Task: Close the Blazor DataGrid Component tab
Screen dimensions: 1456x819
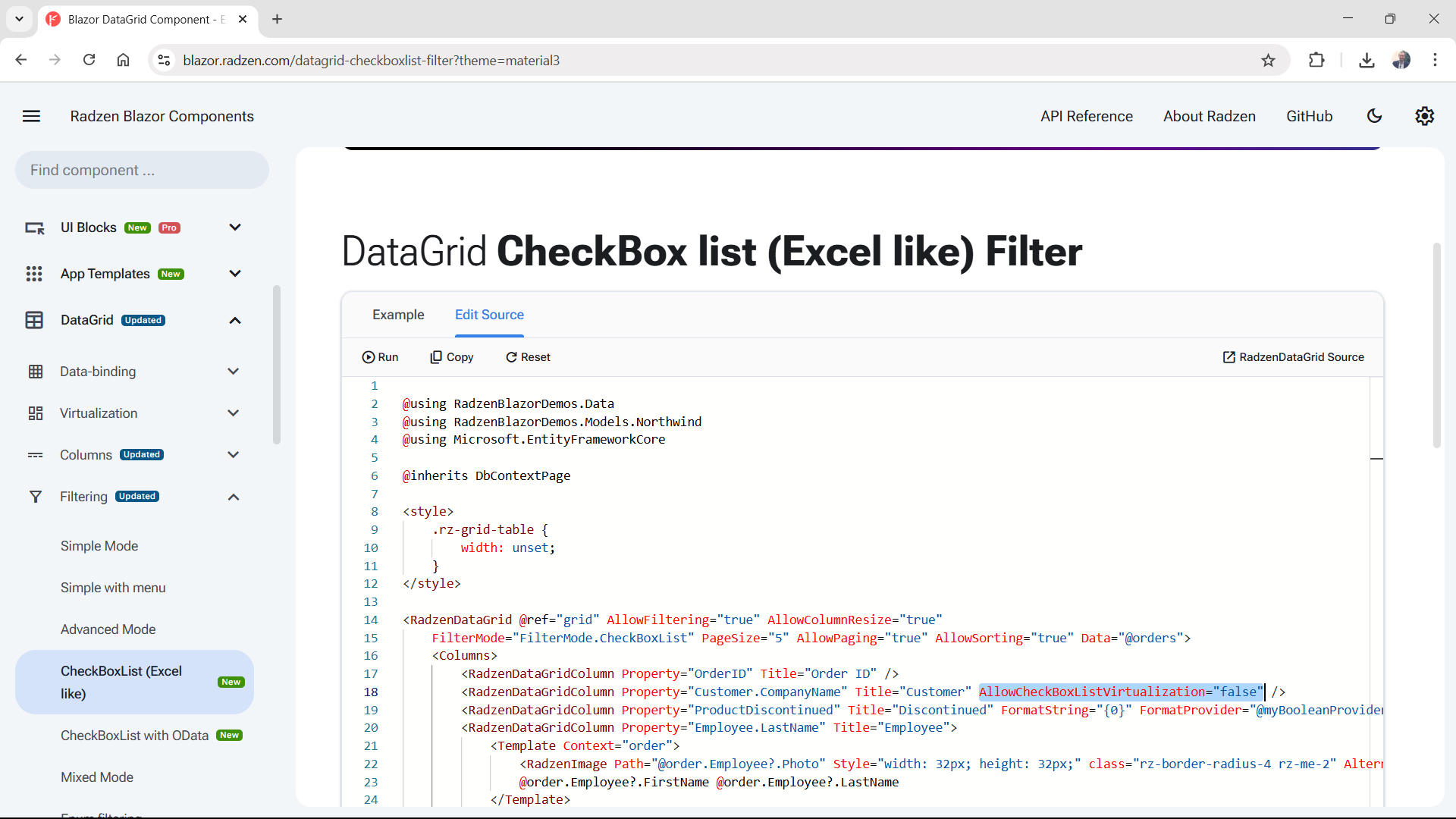Action: [x=243, y=19]
